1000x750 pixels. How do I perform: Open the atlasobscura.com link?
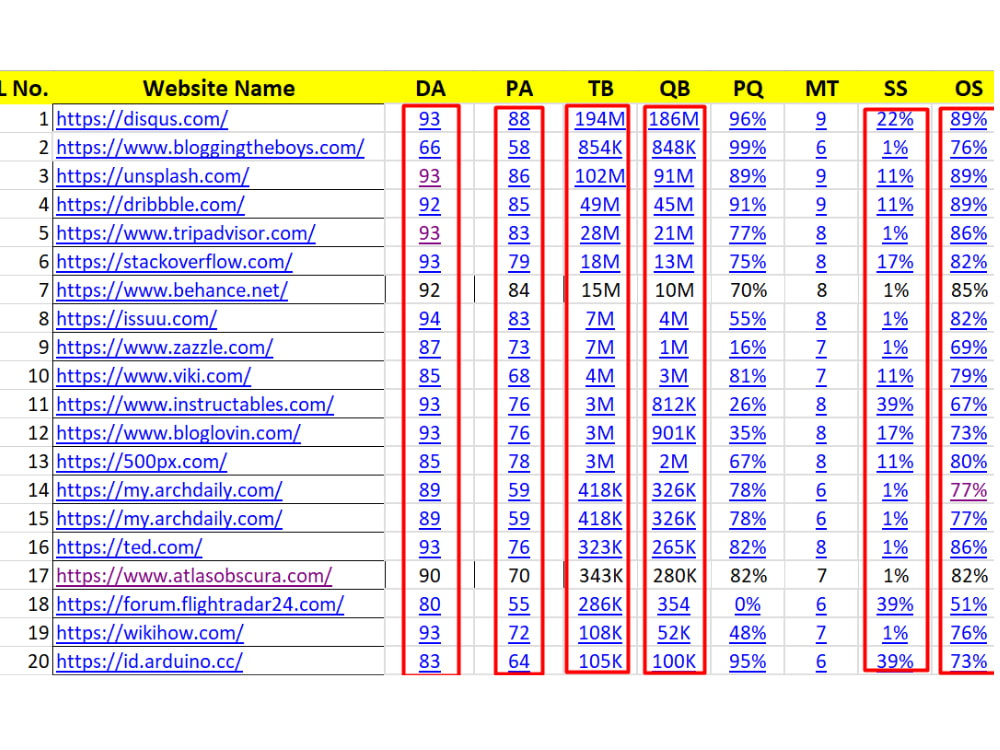coord(194,576)
